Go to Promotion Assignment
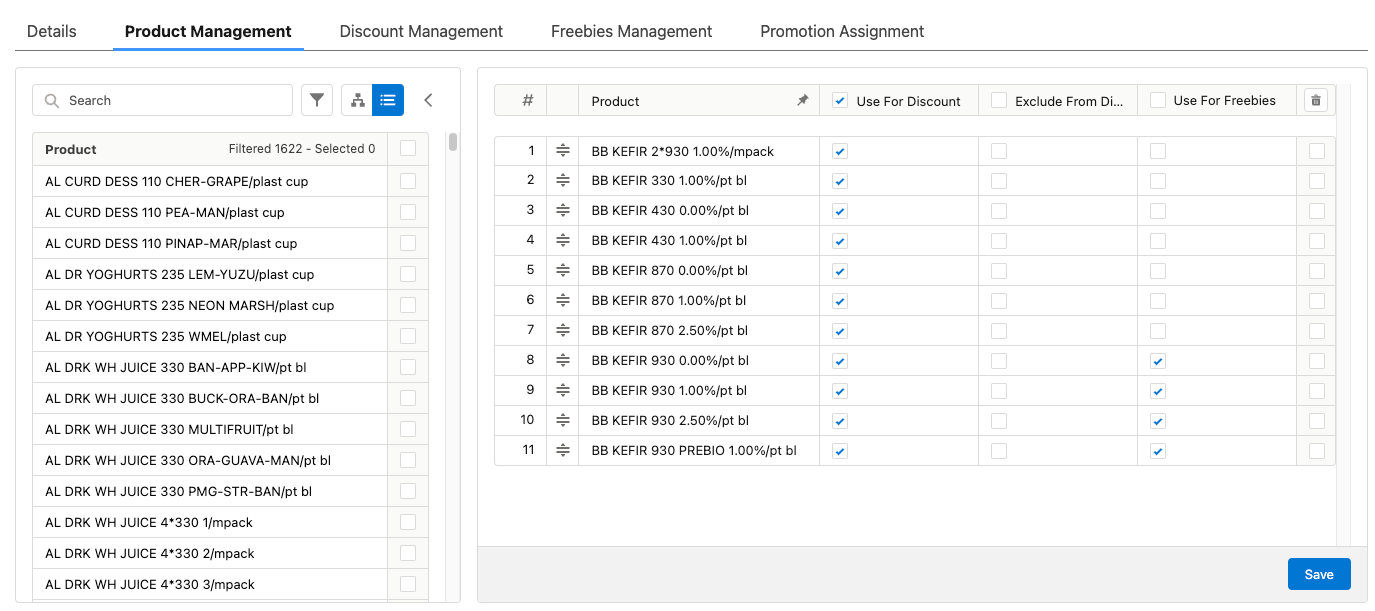1375x611 pixels. click(842, 31)
